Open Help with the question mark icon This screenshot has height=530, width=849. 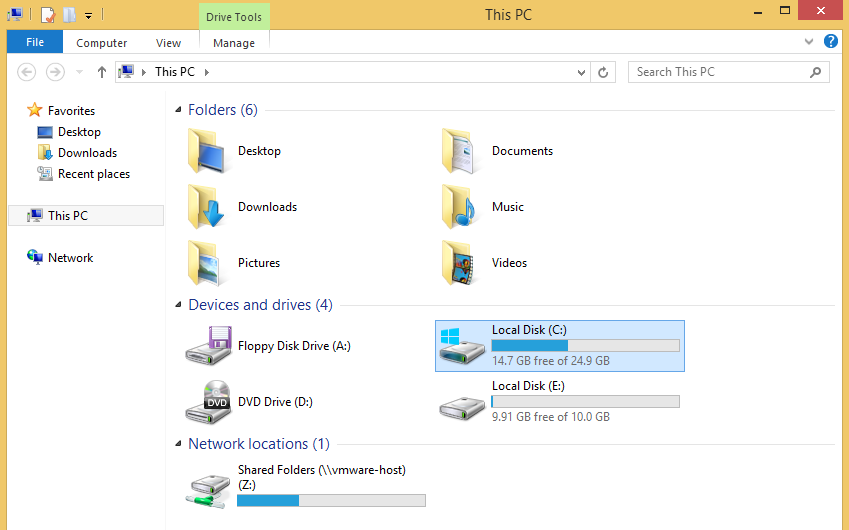831,41
